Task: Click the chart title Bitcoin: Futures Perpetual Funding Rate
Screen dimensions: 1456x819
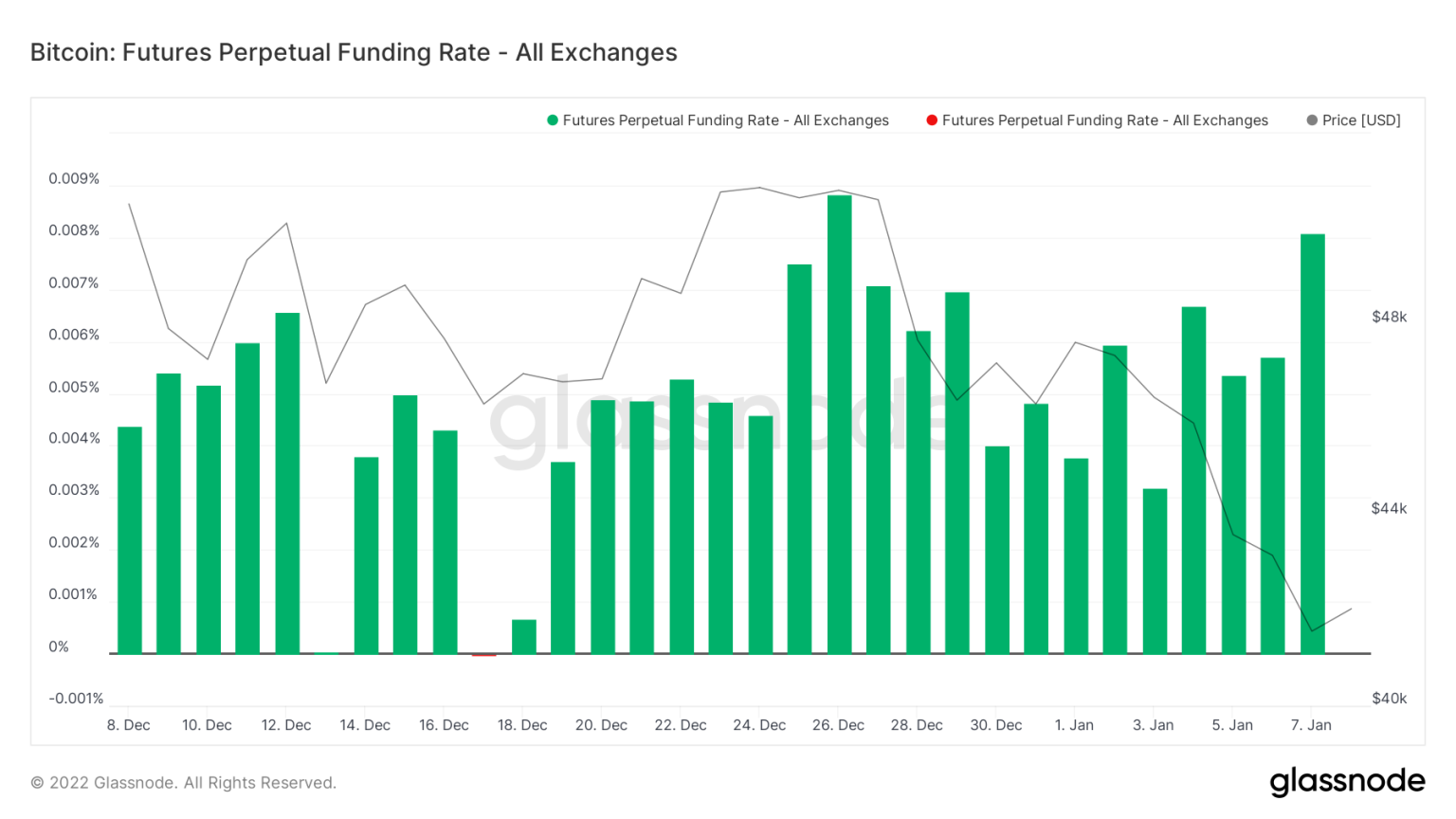Action: (354, 52)
